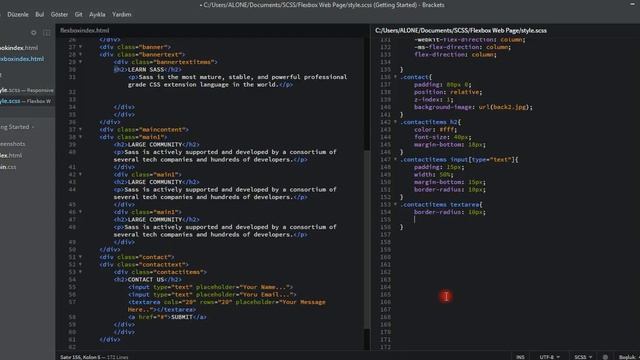Click the 'color: #fff;' declaration
This screenshot has height=360, width=640.
(435, 129)
